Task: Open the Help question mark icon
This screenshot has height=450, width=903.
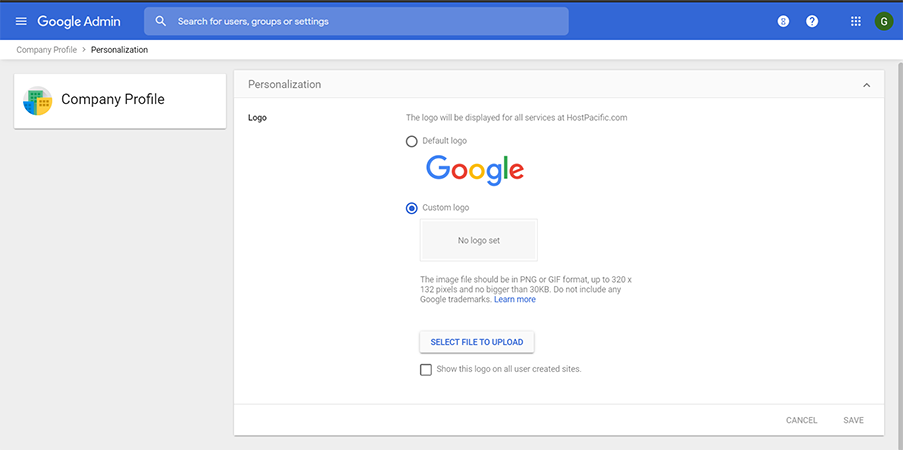Action: 812,21
